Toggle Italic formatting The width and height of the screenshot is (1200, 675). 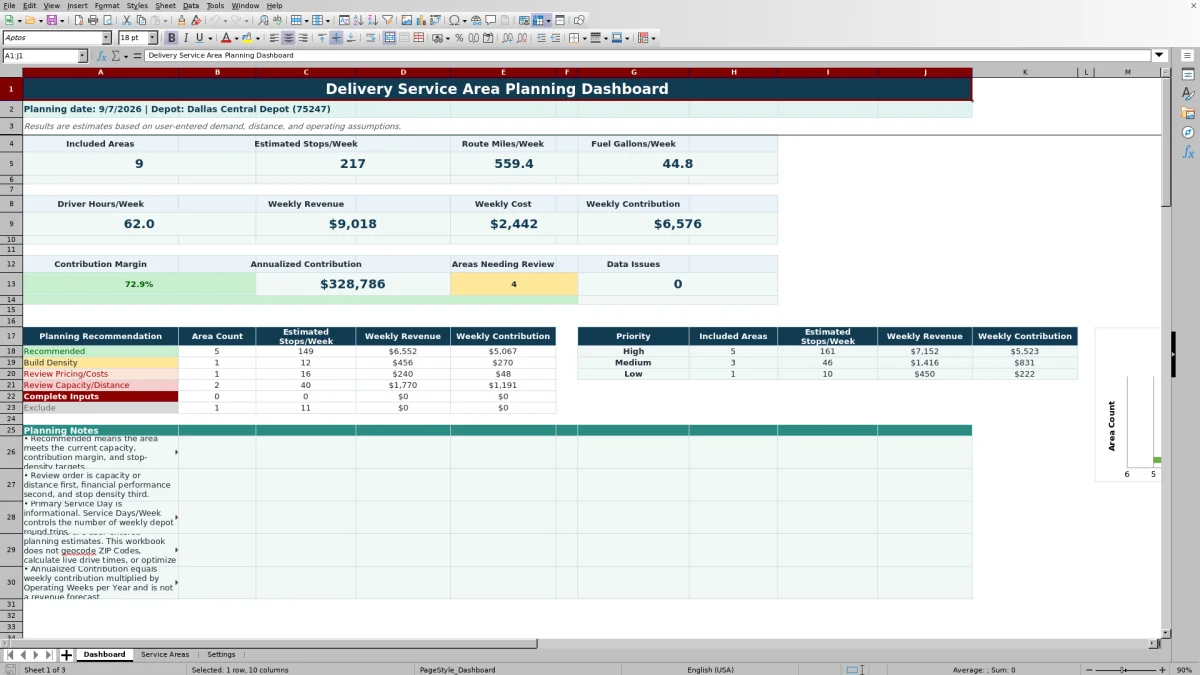185,38
